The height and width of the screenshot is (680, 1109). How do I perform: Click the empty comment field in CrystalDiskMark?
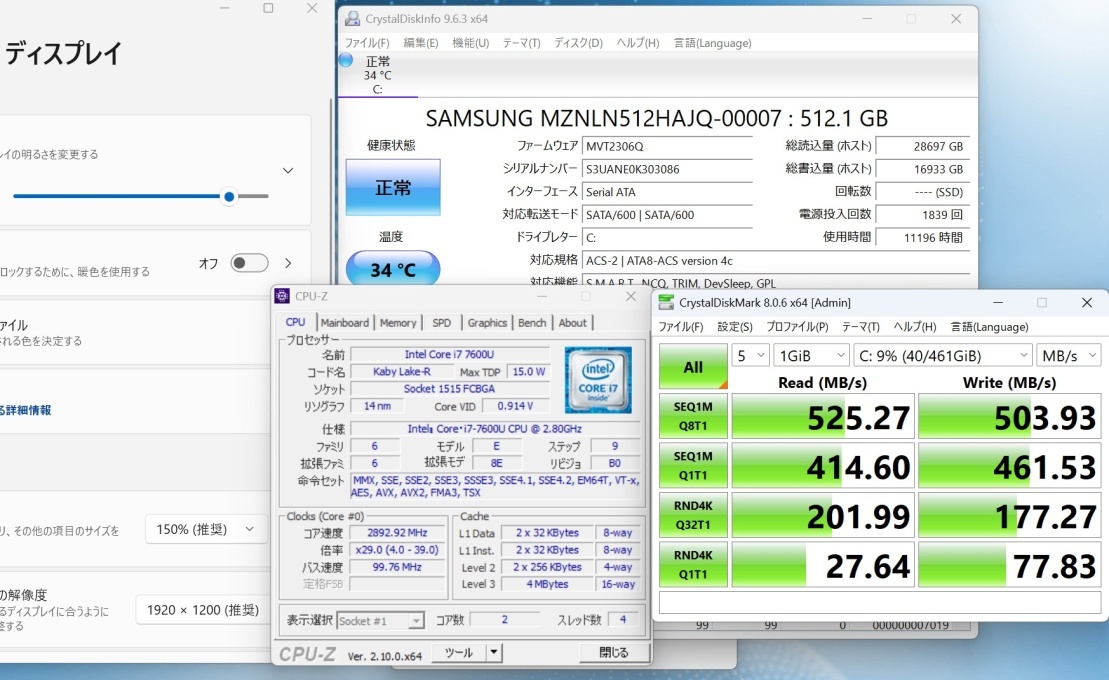coord(880,602)
